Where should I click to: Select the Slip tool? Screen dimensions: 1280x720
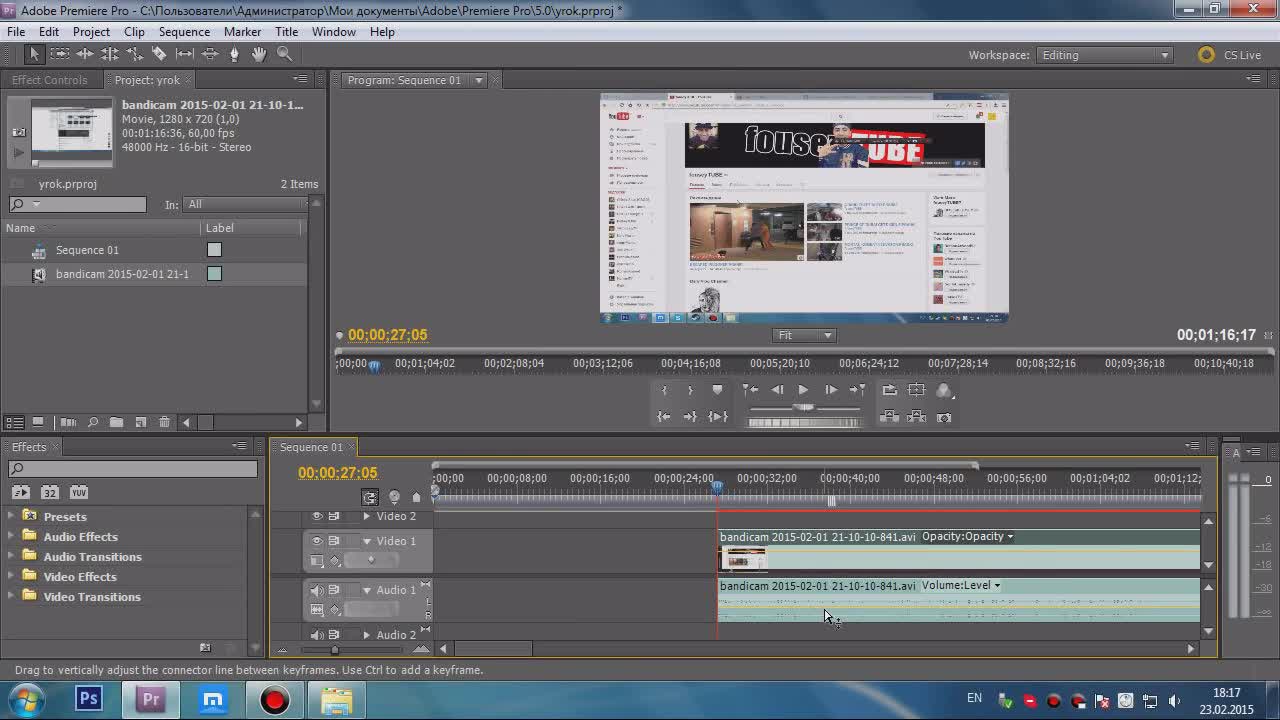tap(185, 54)
